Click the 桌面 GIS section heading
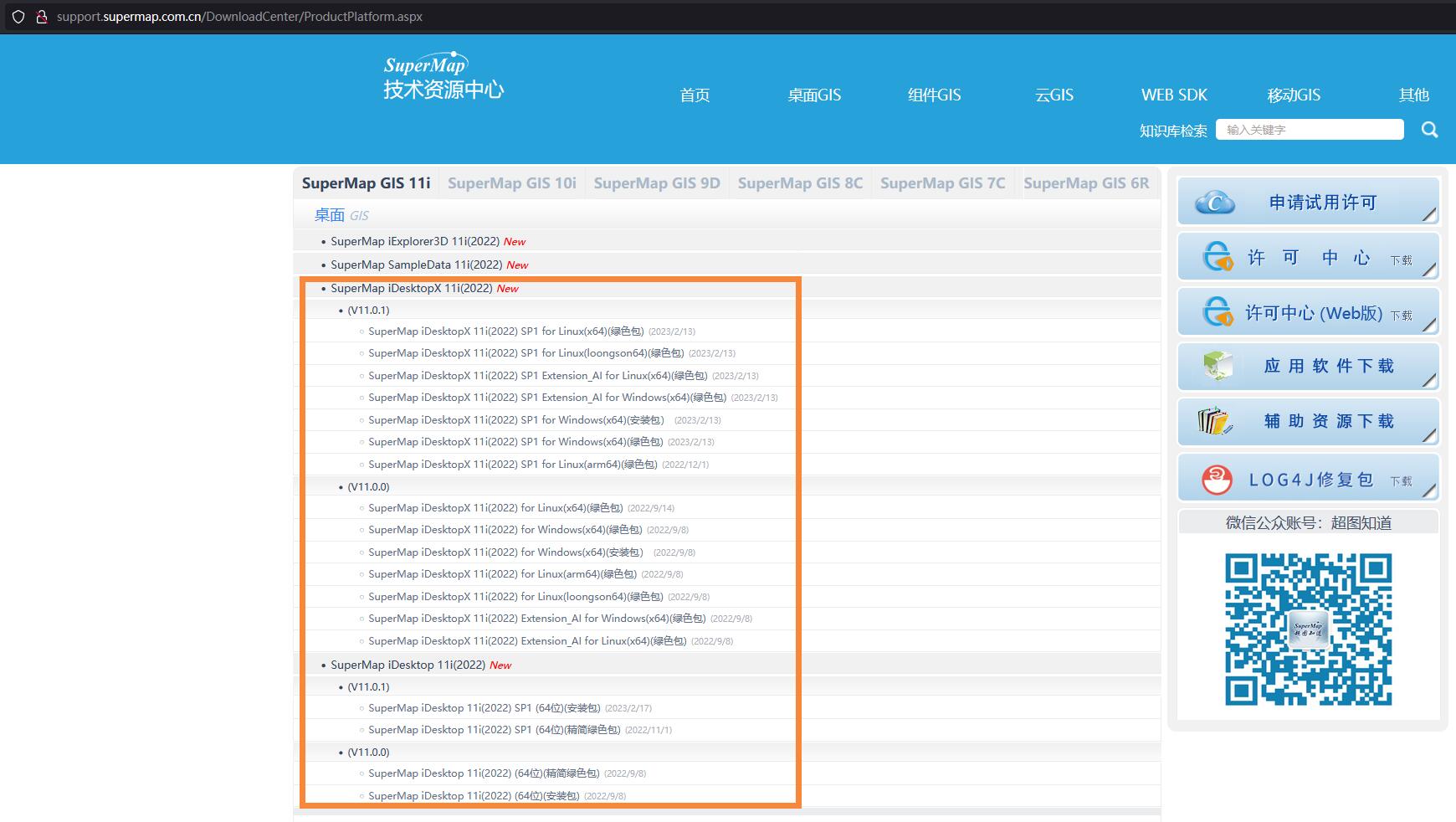 pos(341,215)
